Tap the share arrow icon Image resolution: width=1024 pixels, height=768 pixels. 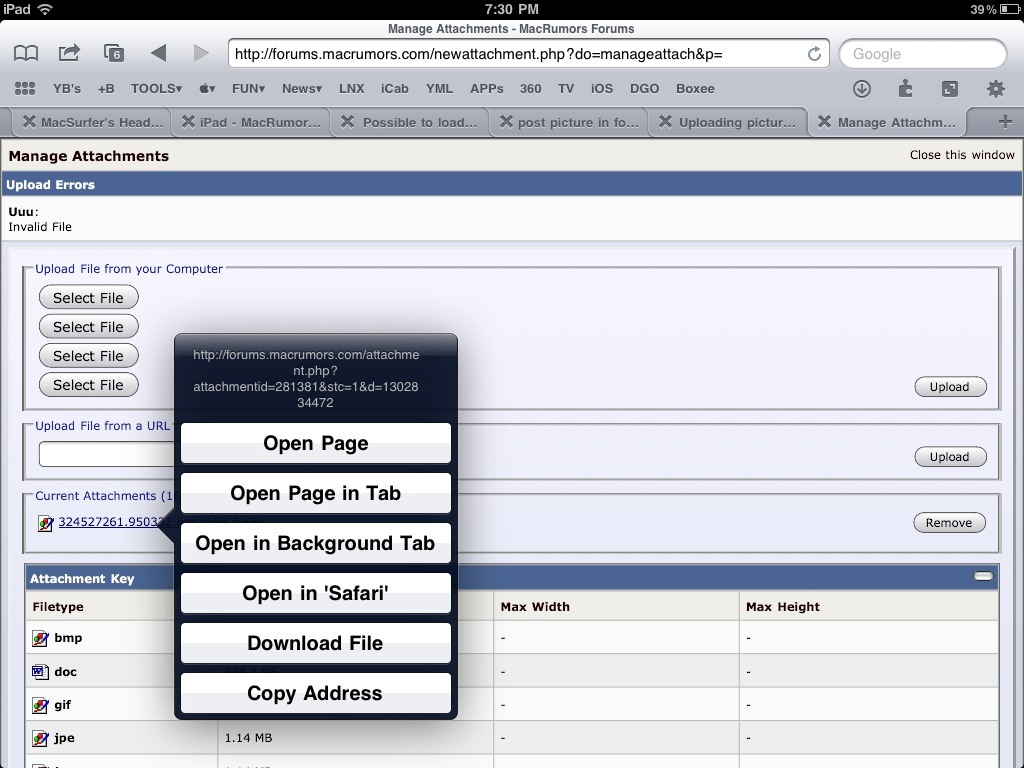coord(69,53)
